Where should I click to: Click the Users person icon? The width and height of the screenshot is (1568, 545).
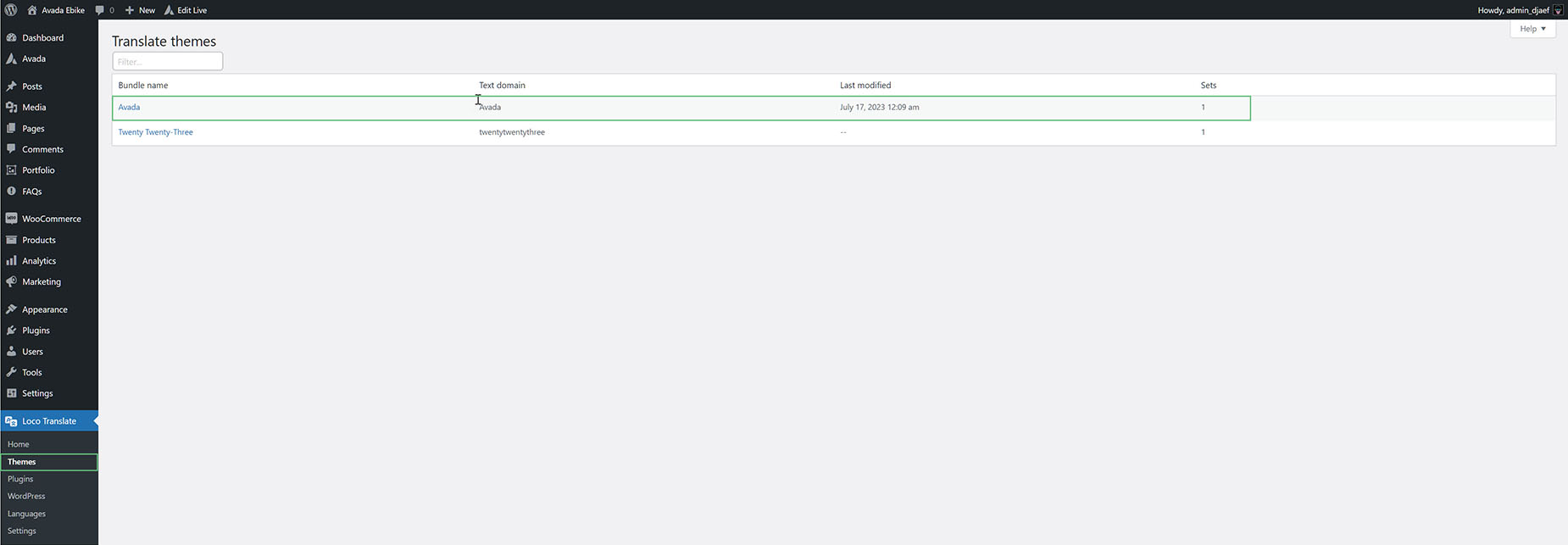[11, 351]
